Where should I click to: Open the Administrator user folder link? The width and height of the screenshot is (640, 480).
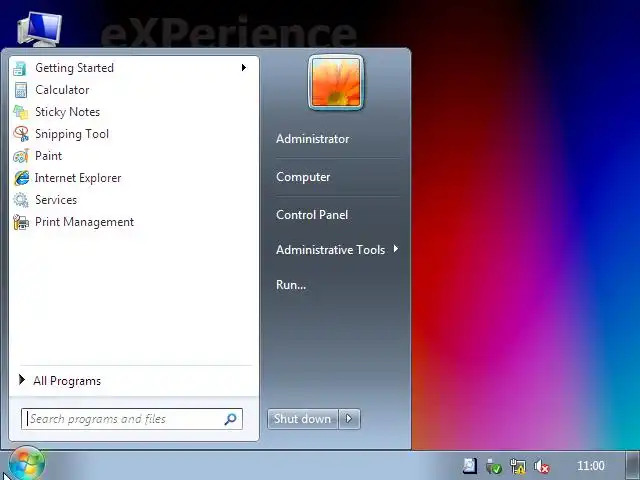click(313, 139)
